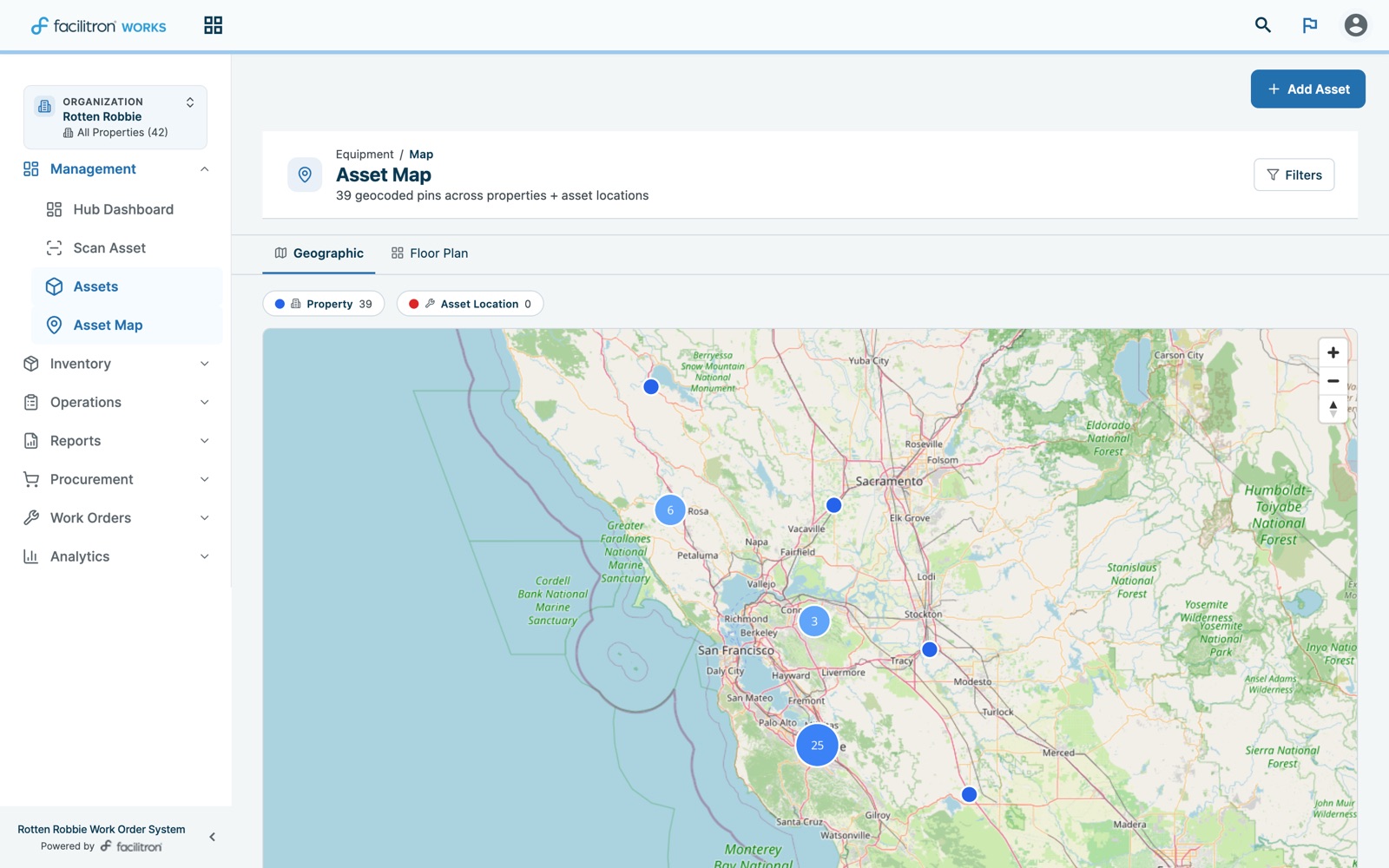Click the Asset Map location pin icon in header
Viewport: 1389px width, 868px height.
[305, 174]
